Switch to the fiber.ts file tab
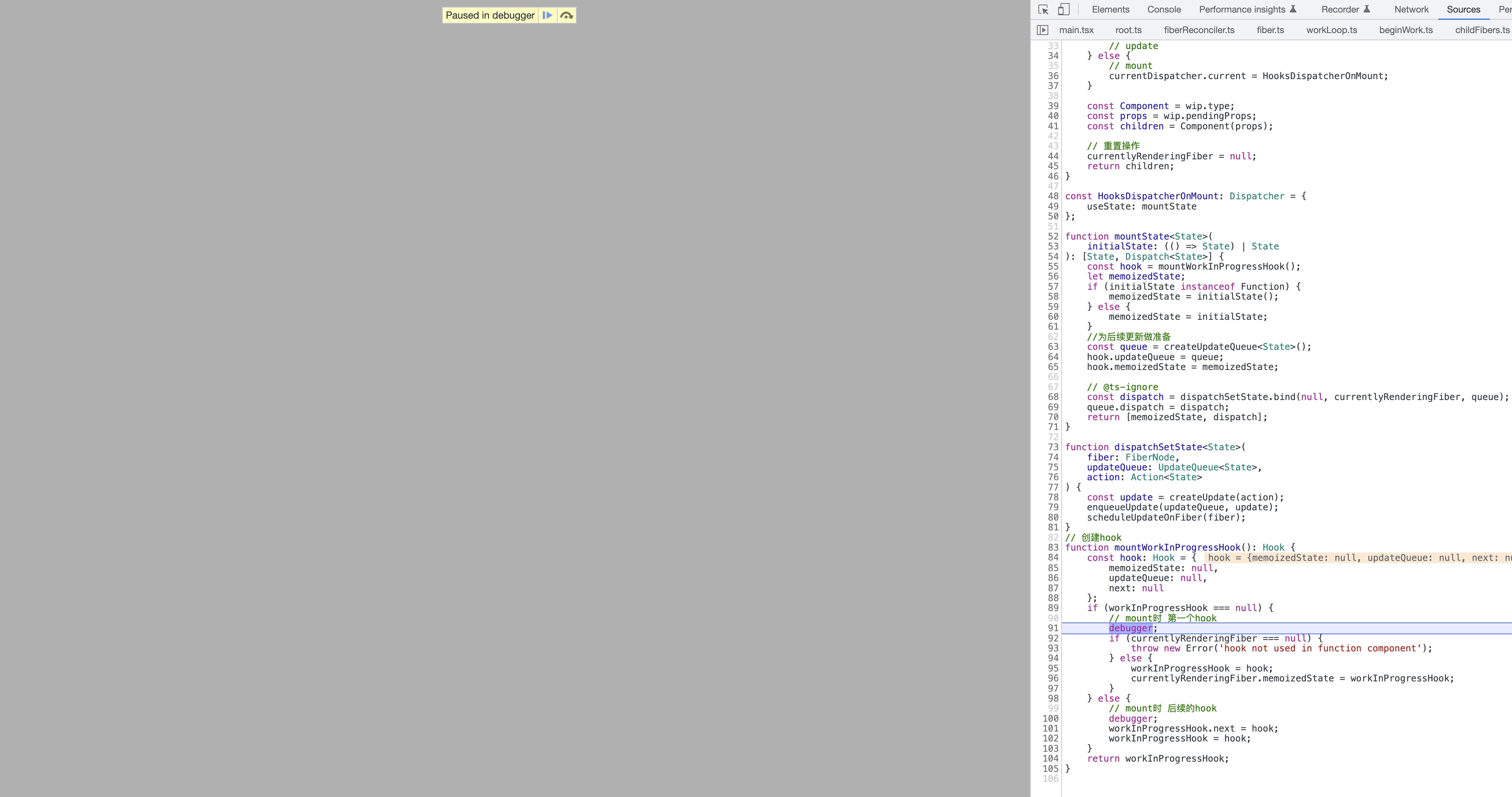This screenshot has width=1512, height=797. click(x=1270, y=30)
